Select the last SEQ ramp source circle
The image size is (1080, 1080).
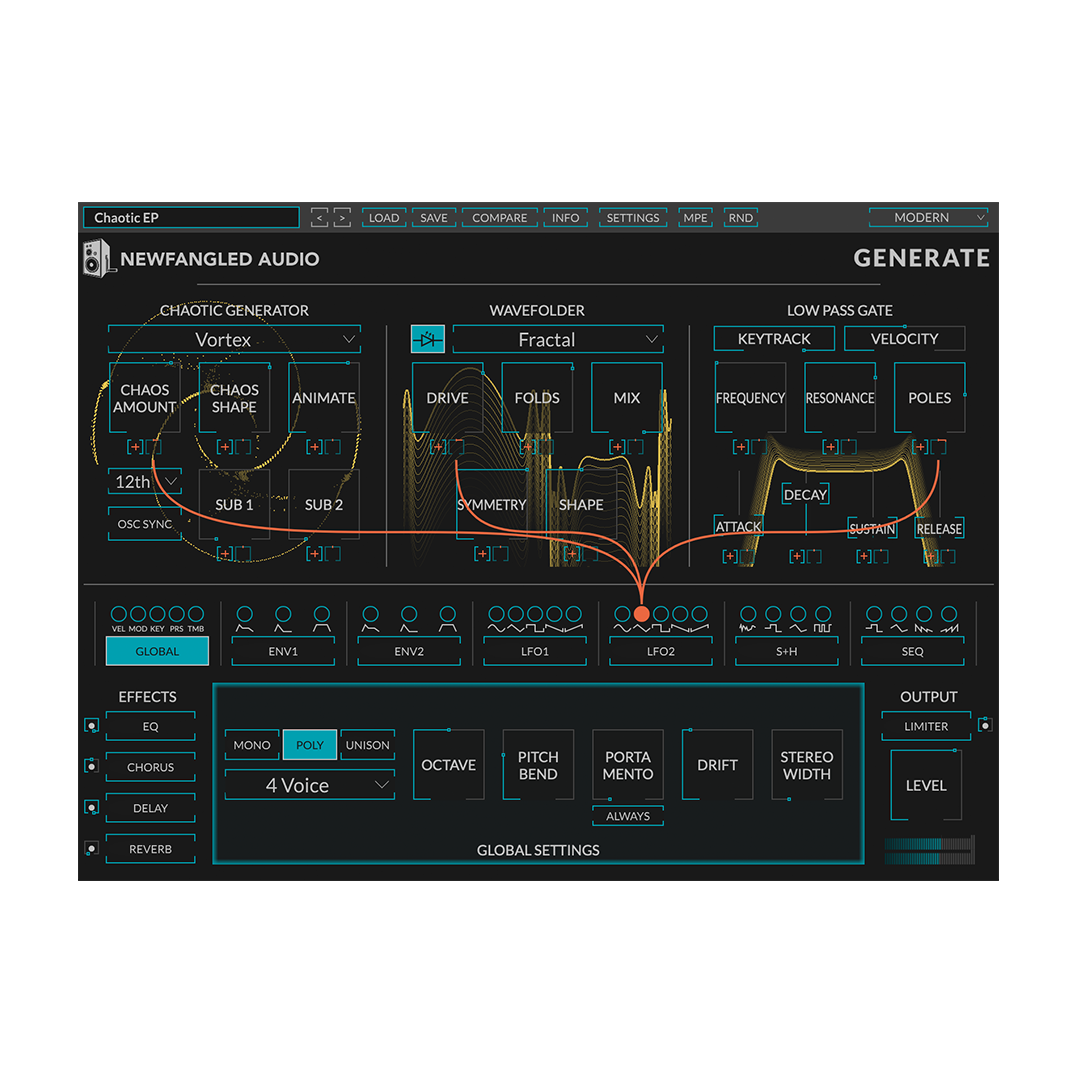tap(949, 614)
